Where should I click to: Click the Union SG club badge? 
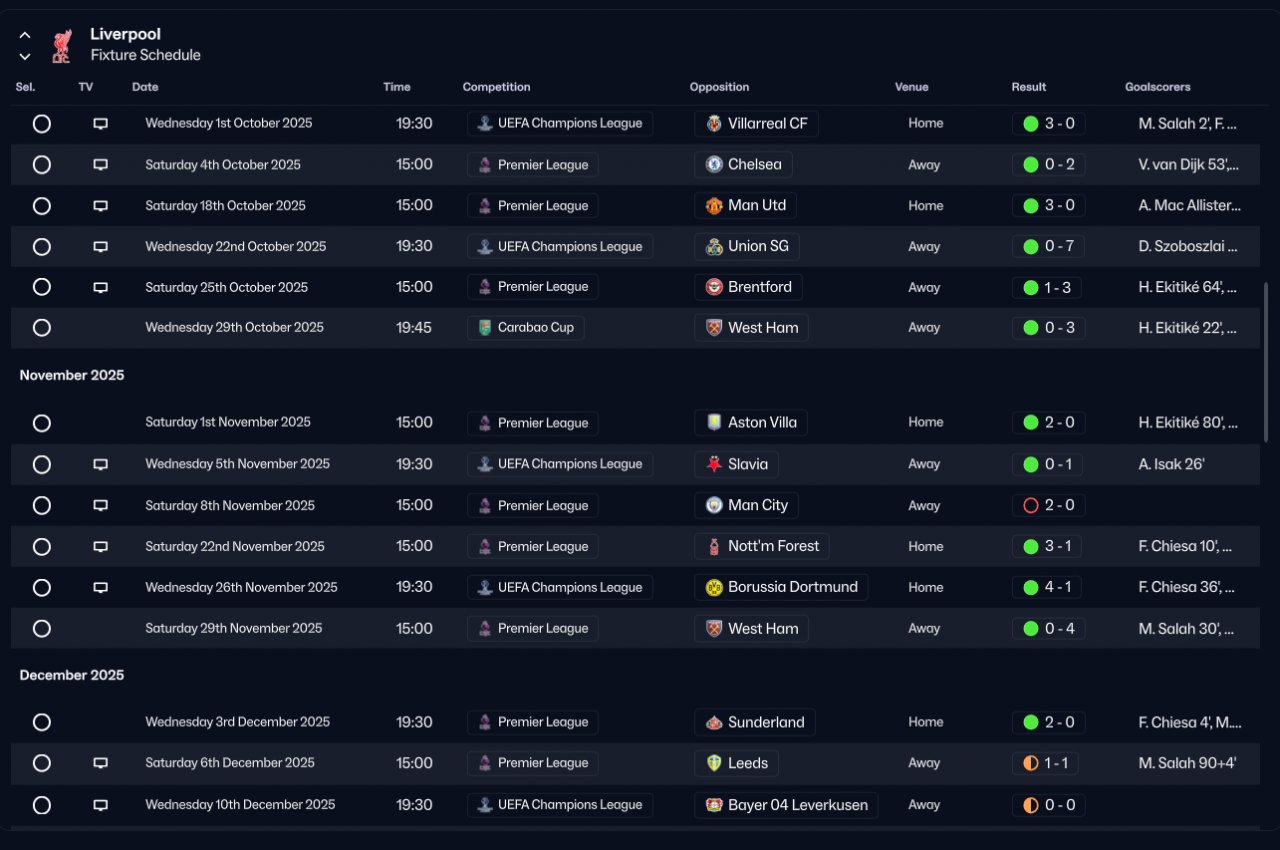click(714, 247)
